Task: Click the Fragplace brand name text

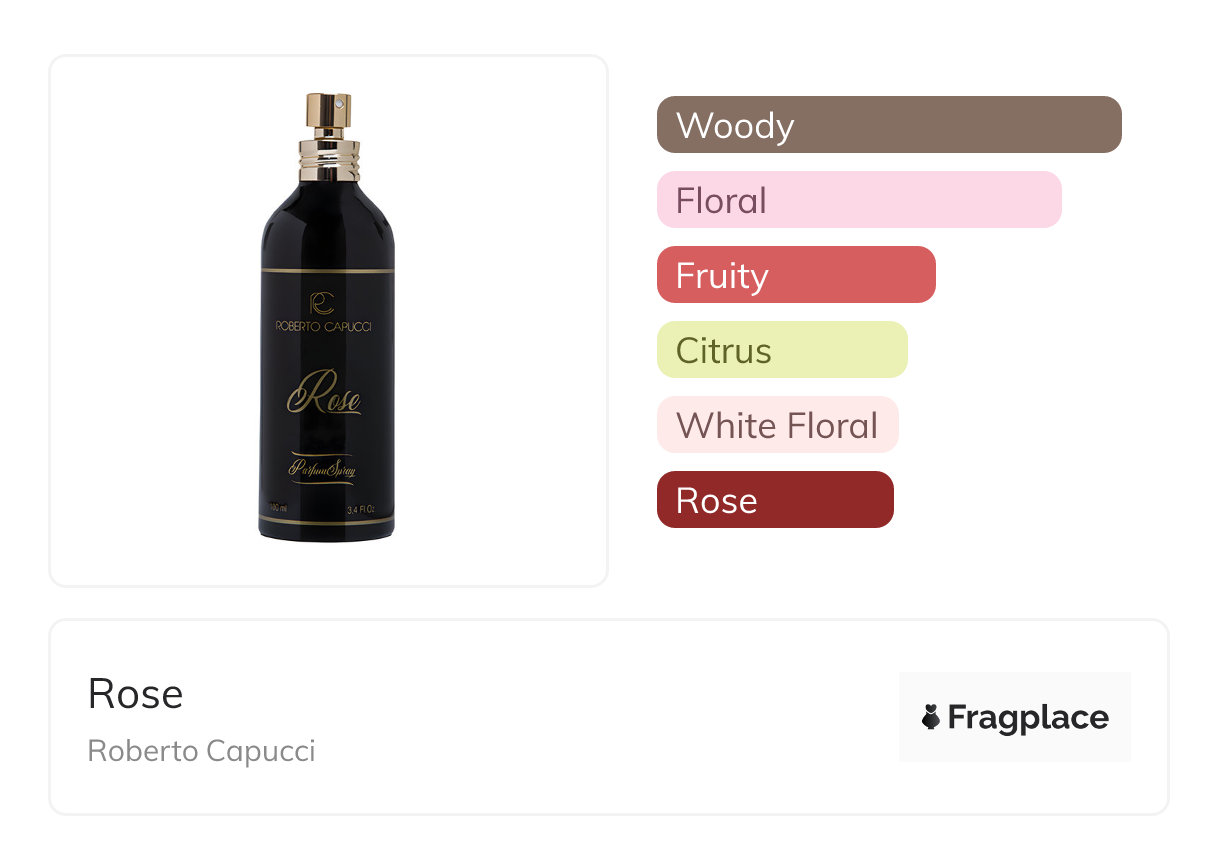Action: pos(1027,718)
